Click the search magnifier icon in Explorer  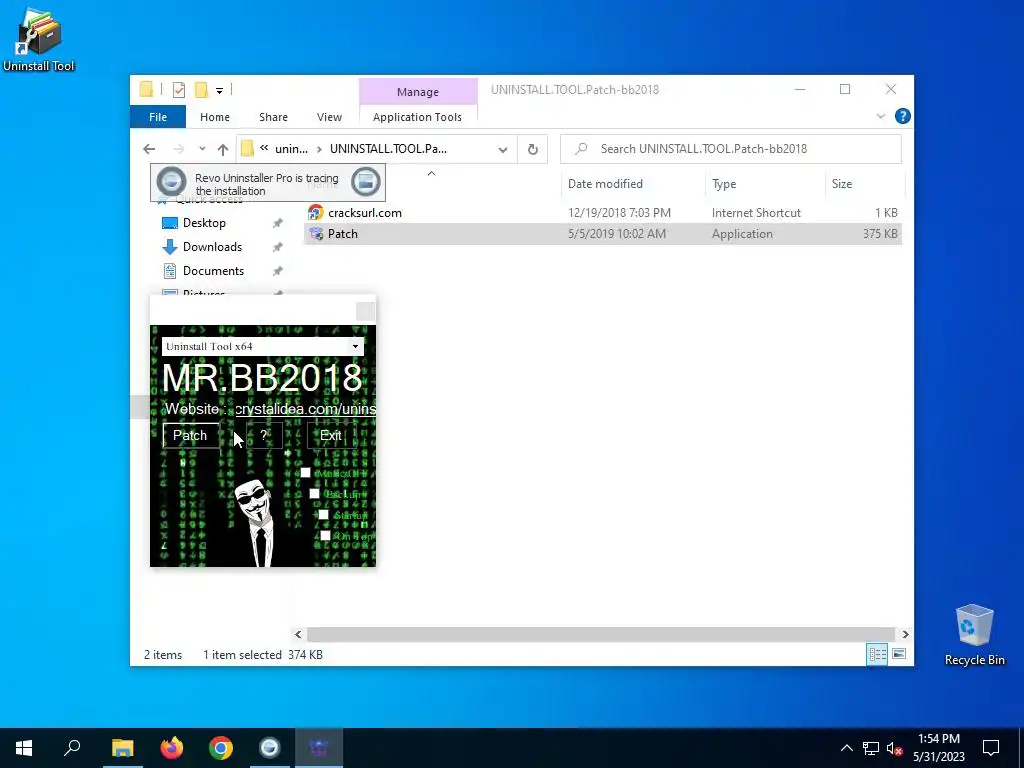pos(581,149)
